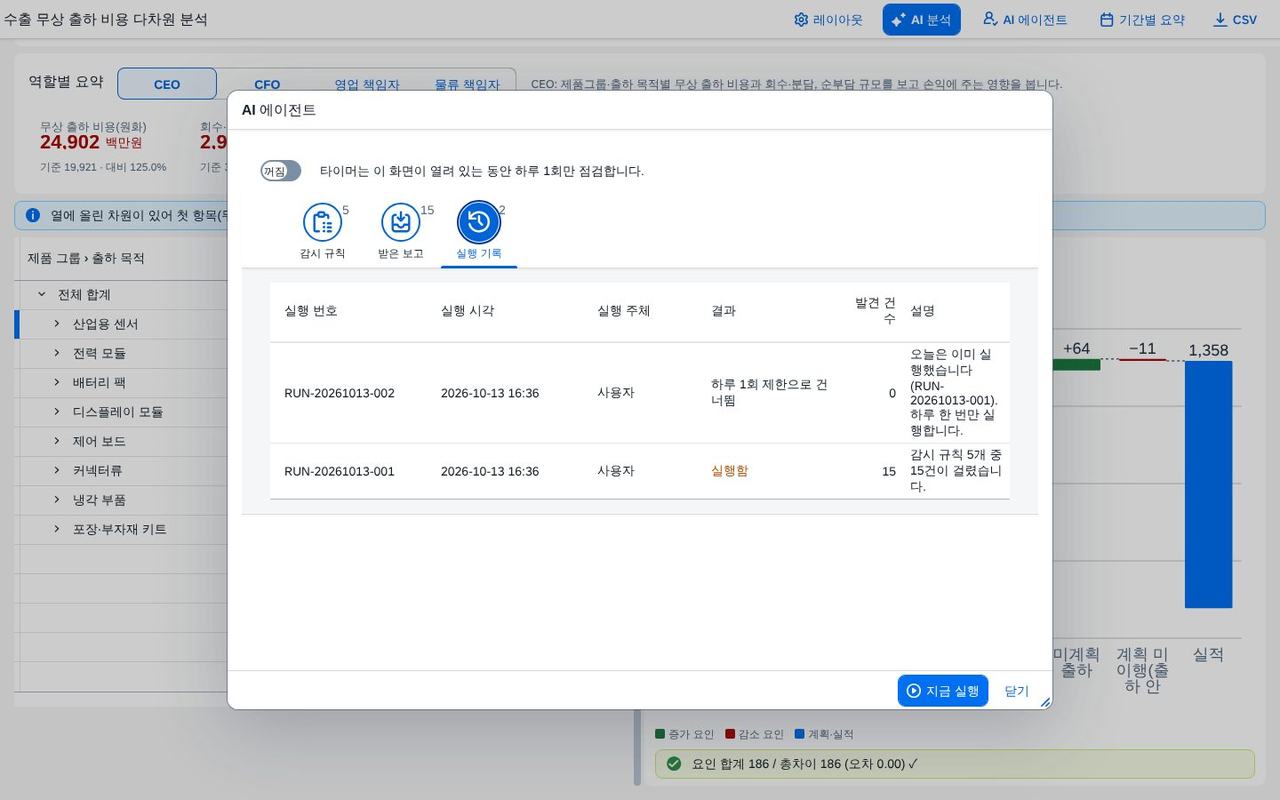
Task: Click the 증가 요인 green legend swatch
Action: [x=660, y=734]
